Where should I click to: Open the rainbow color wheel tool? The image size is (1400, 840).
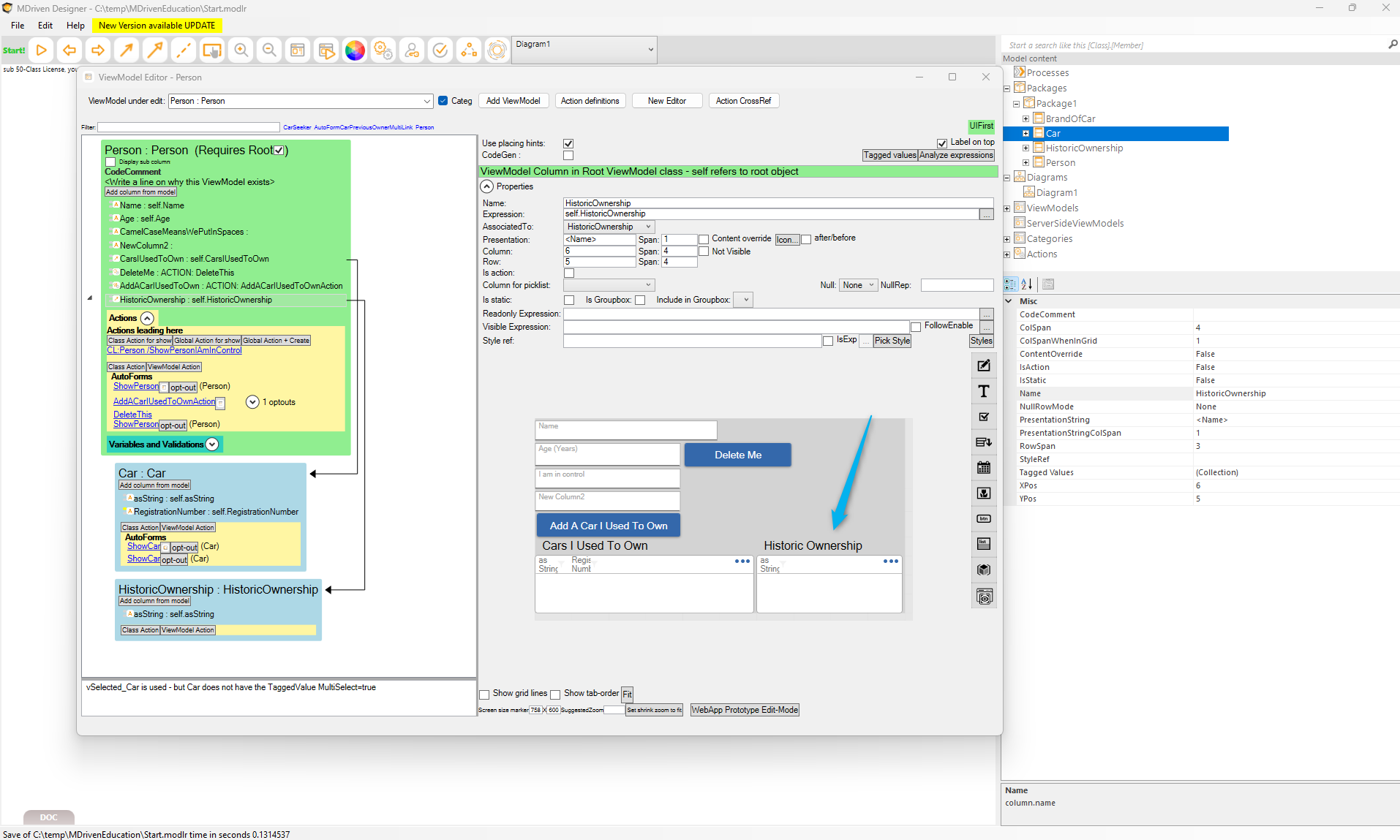(x=355, y=50)
